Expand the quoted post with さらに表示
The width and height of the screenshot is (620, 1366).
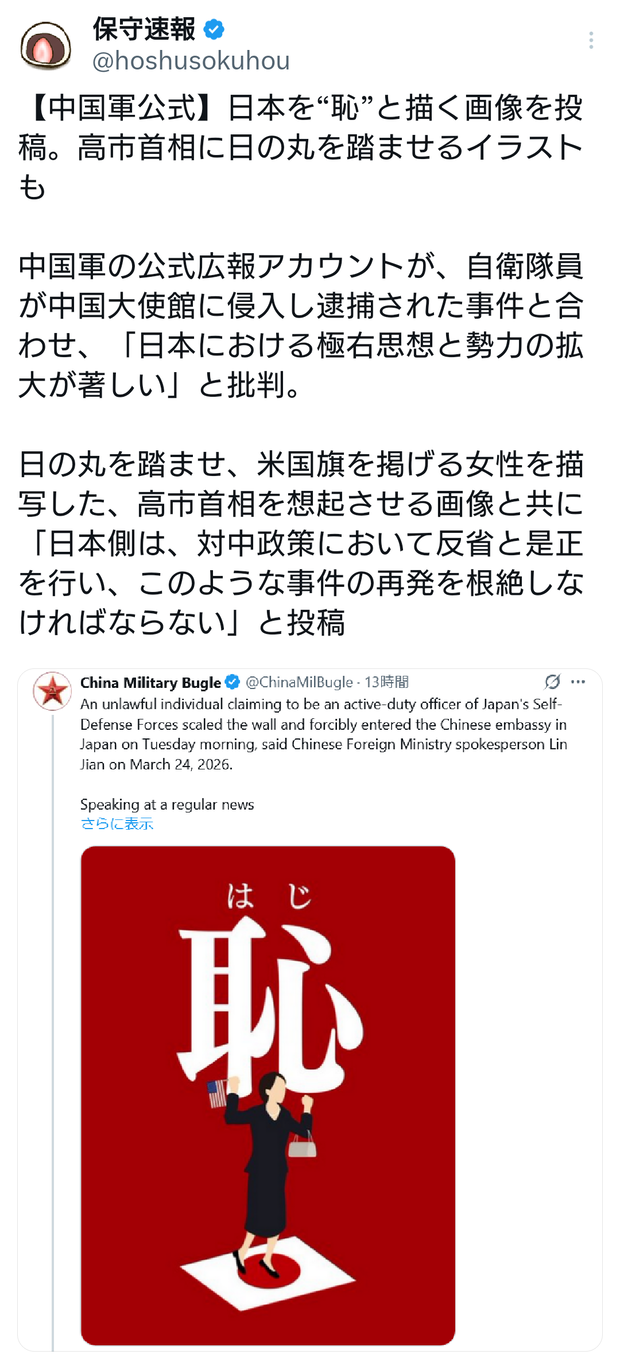(x=117, y=824)
